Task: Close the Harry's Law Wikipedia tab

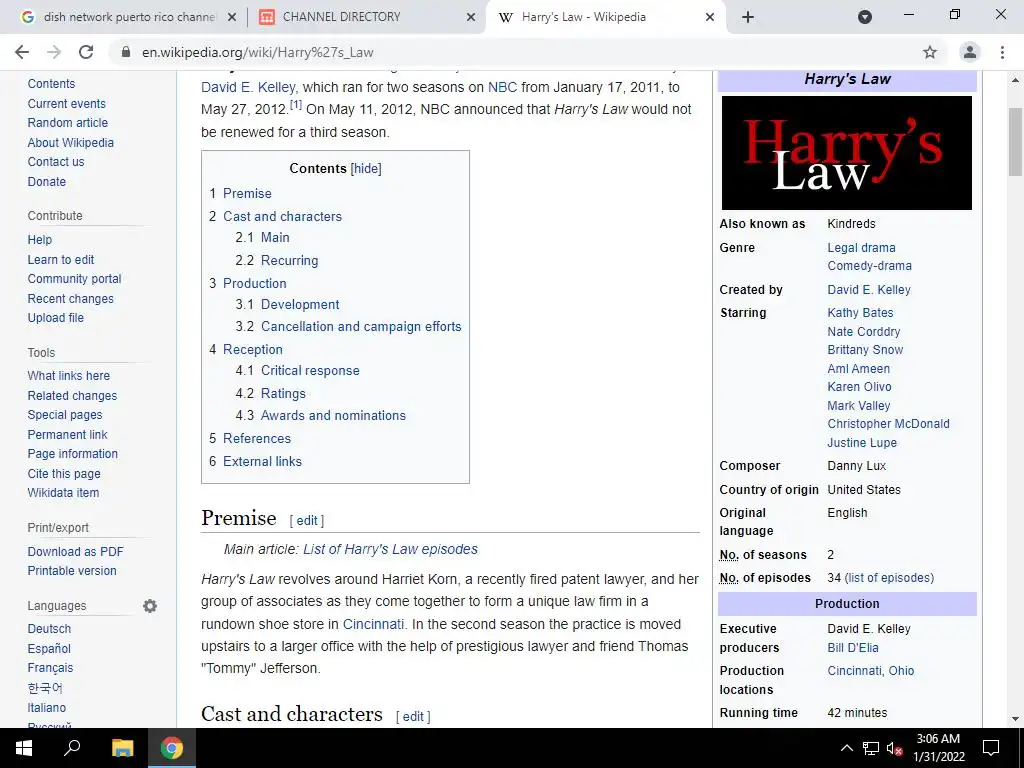Action: (x=710, y=17)
